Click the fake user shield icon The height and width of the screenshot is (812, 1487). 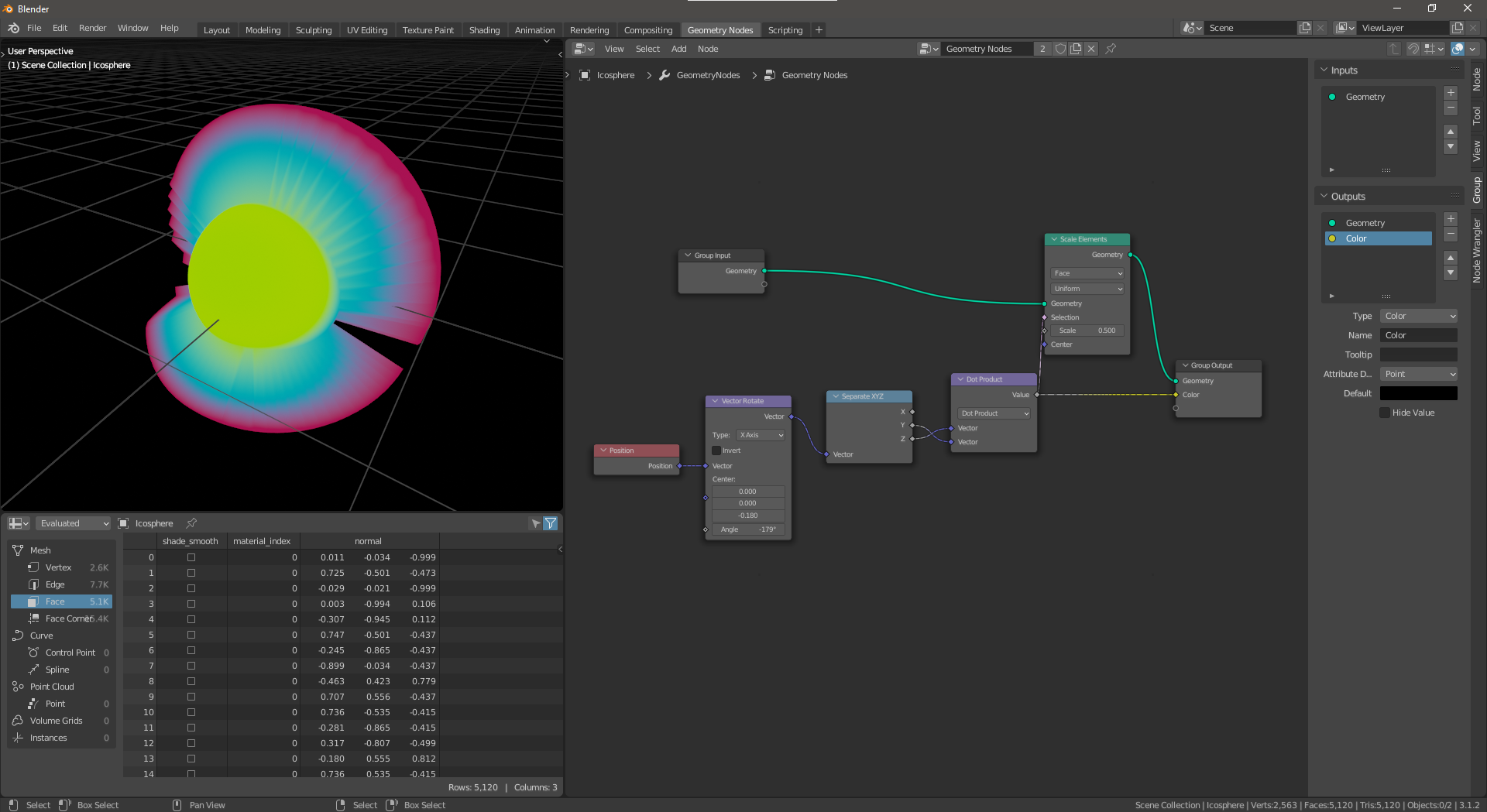pyautogui.click(x=1060, y=49)
